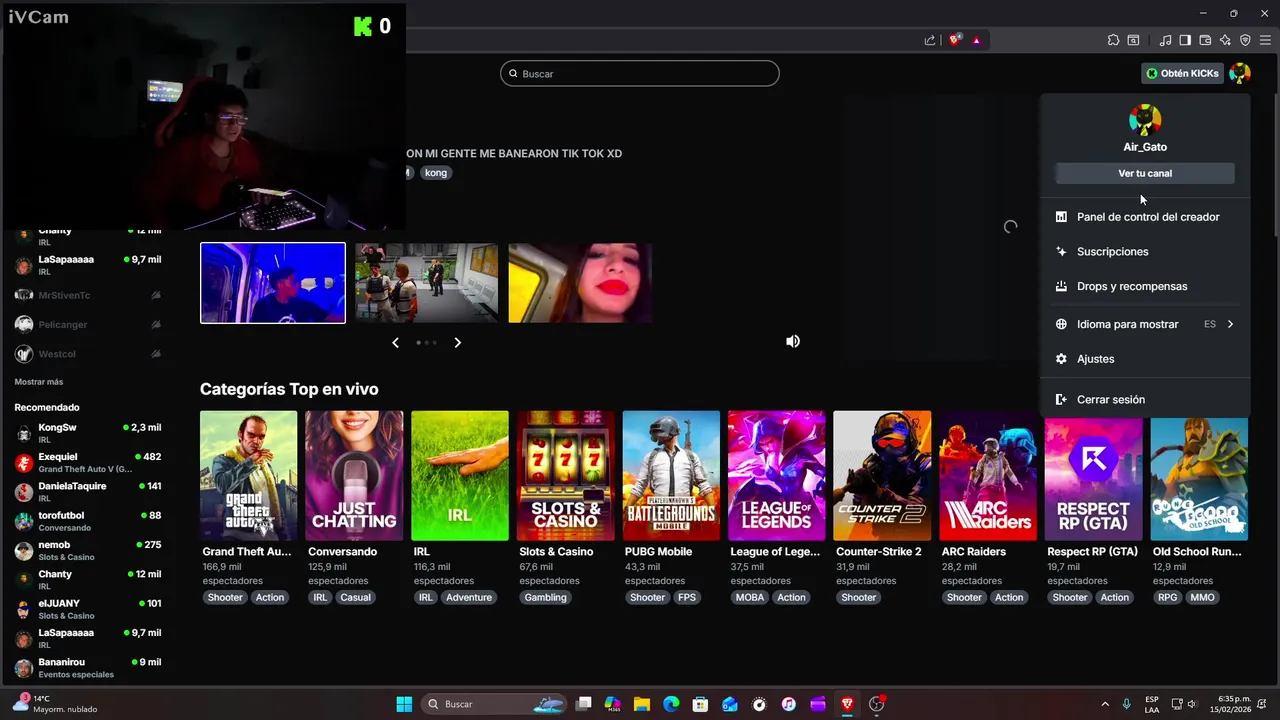Screen dimensions: 1280x720
Task: Click Shooter tag under Grand Theft Auto
Action: [225, 597]
